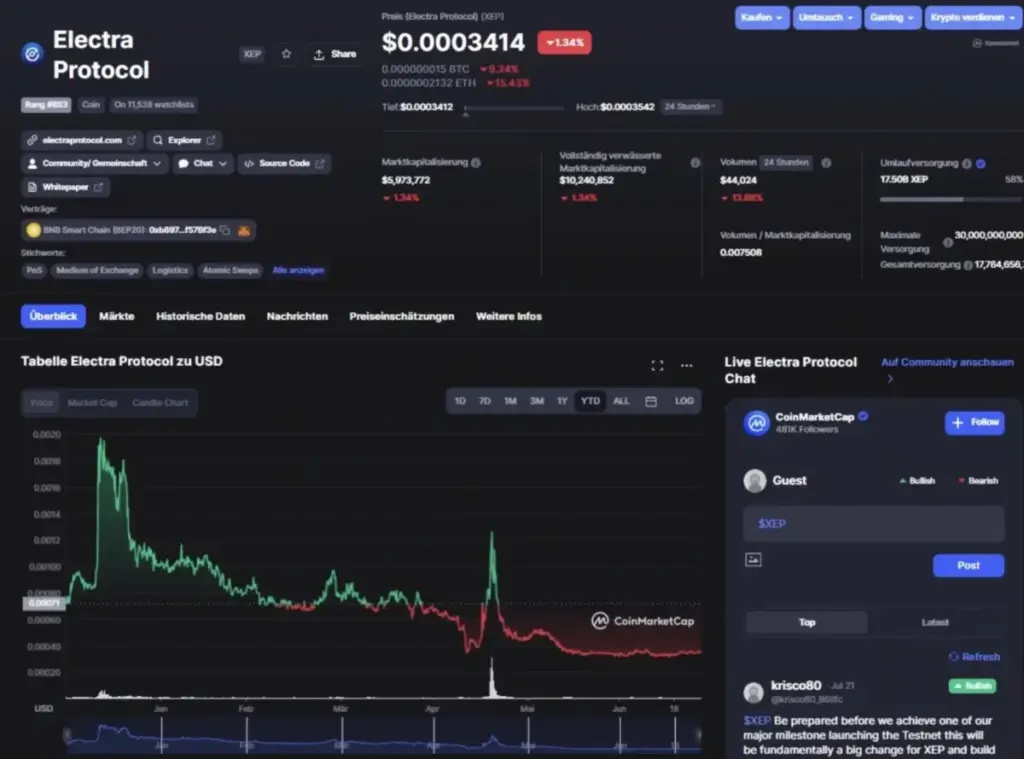The height and width of the screenshot is (759, 1024).
Task: Open the electraprotocol.com website link
Action: 82,140
